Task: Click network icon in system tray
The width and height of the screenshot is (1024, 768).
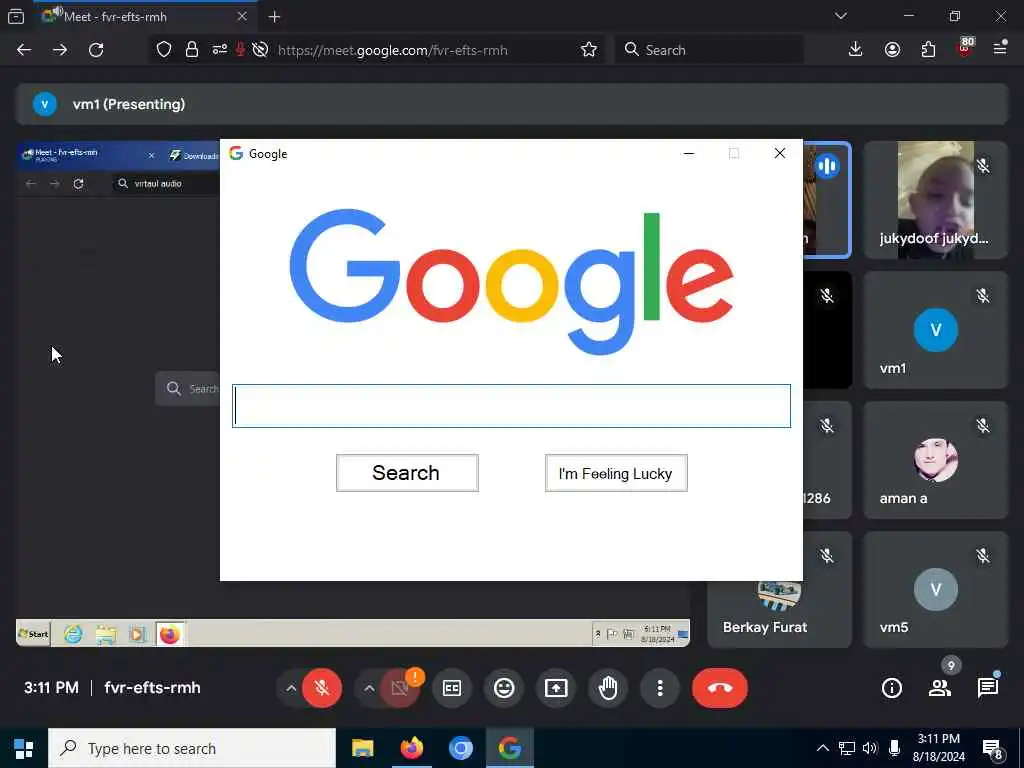Action: pyautogui.click(x=846, y=748)
